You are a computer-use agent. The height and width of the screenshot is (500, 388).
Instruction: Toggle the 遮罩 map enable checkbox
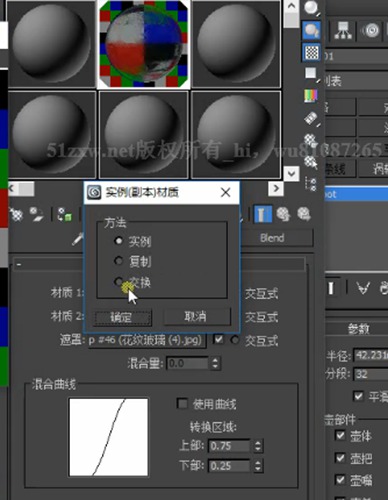219,339
